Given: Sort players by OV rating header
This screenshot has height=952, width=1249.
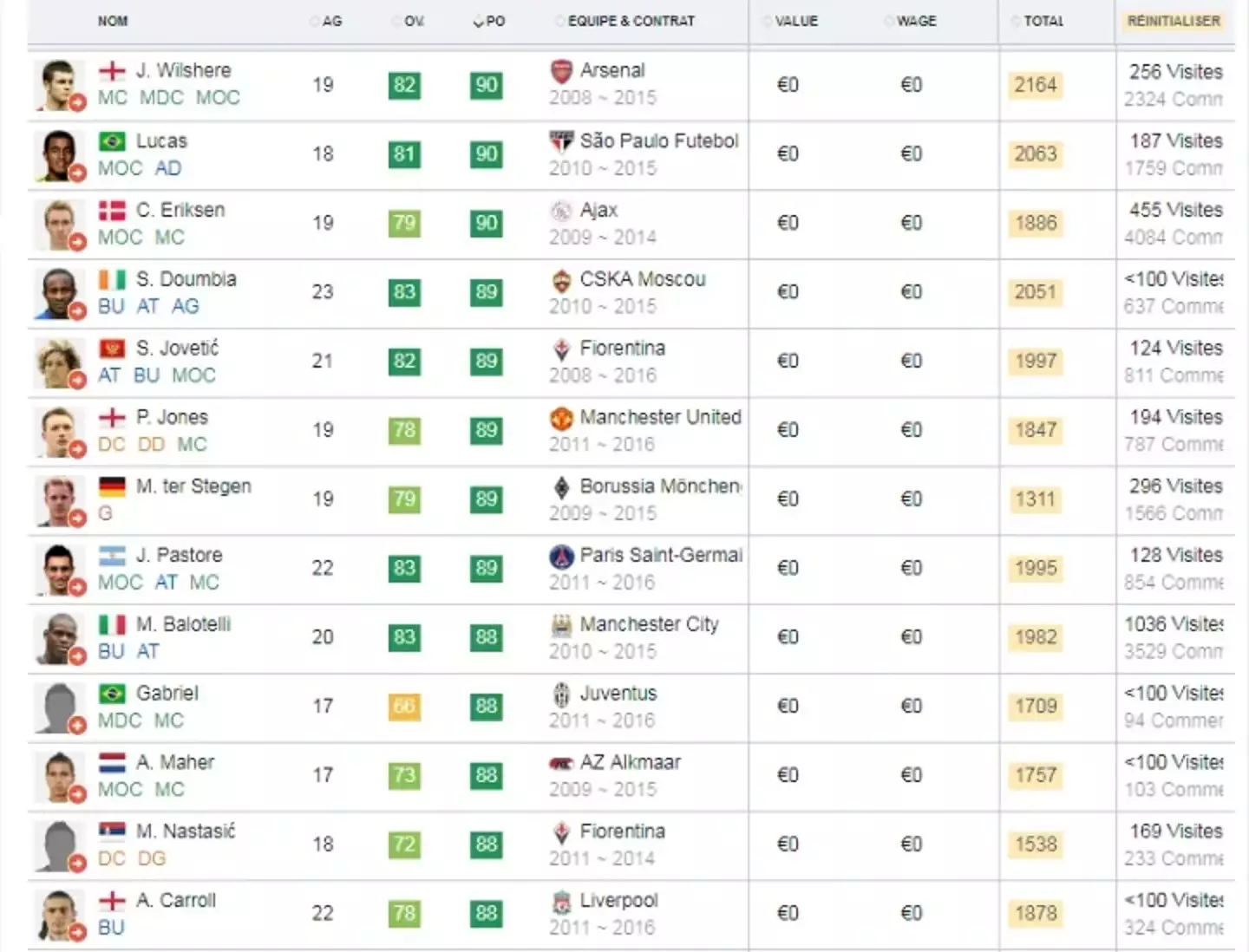Looking at the screenshot, I should coord(413,21).
